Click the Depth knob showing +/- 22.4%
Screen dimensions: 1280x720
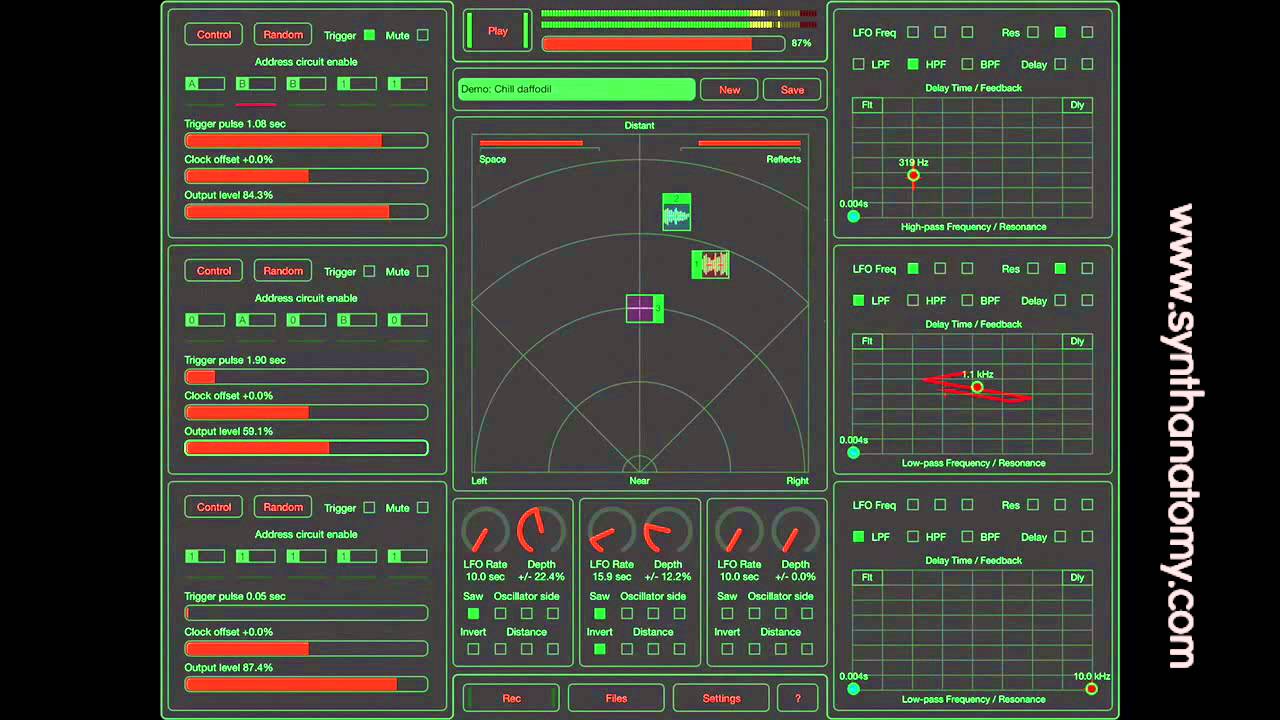(x=541, y=531)
